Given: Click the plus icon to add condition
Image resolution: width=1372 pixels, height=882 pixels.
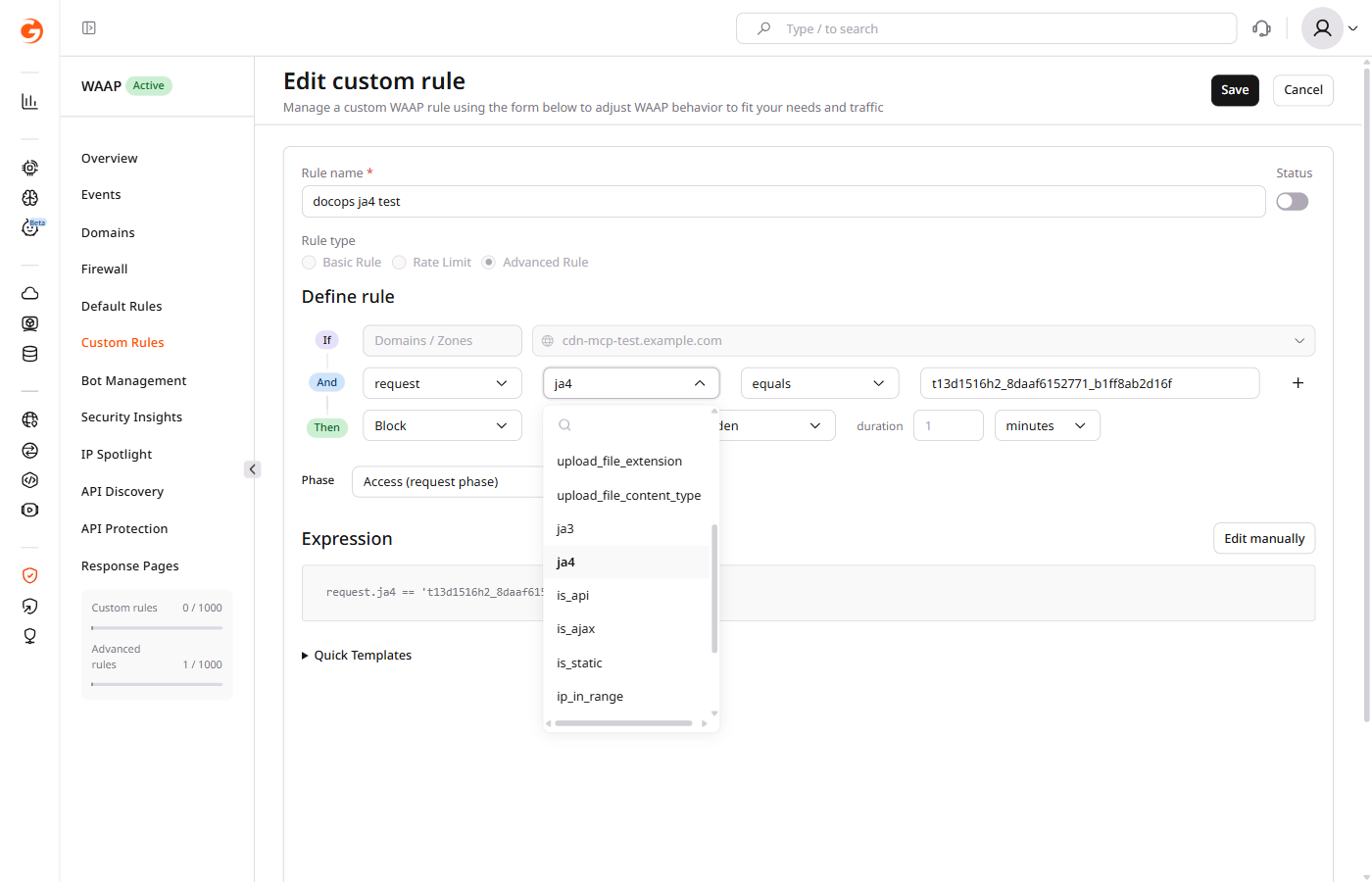Looking at the screenshot, I should coord(1298,383).
